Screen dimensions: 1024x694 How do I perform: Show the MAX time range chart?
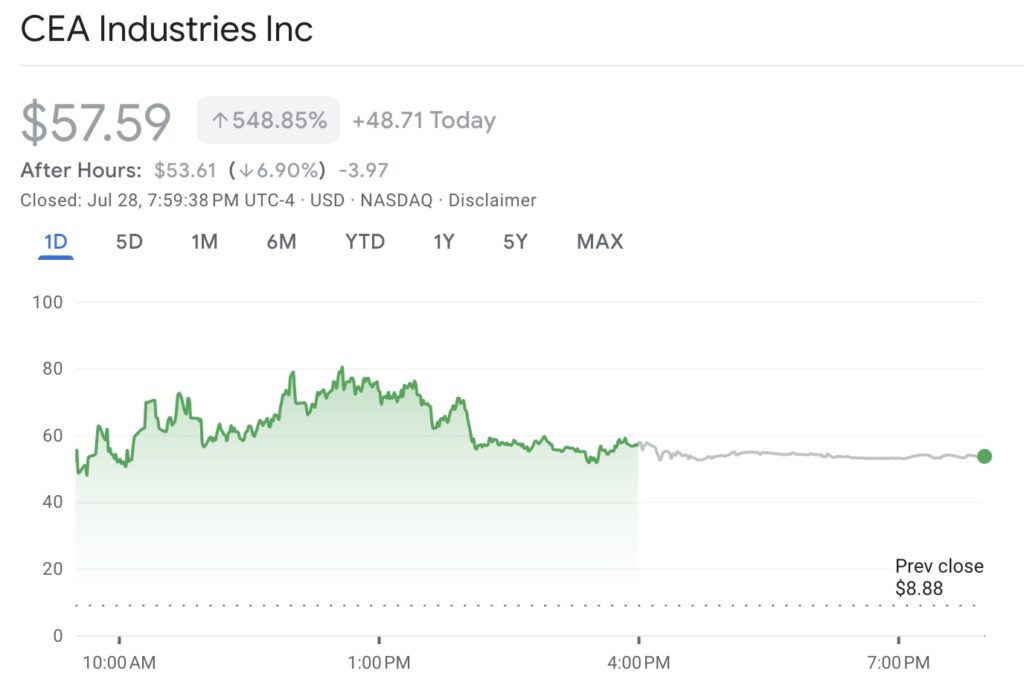pos(599,241)
